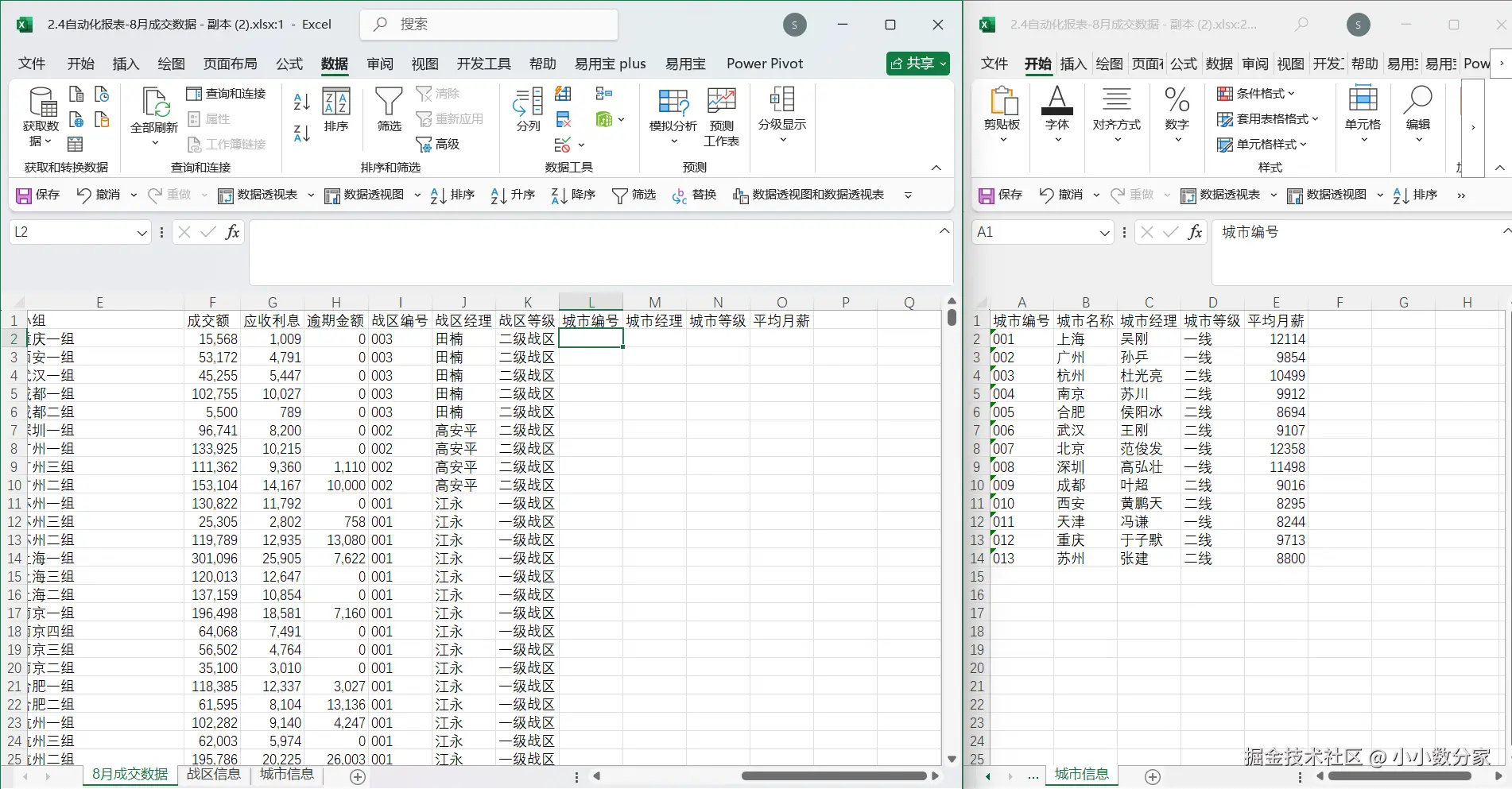Select all cells via corner in right window
This screenshot has height=789, width=1512.
(980, 303)
